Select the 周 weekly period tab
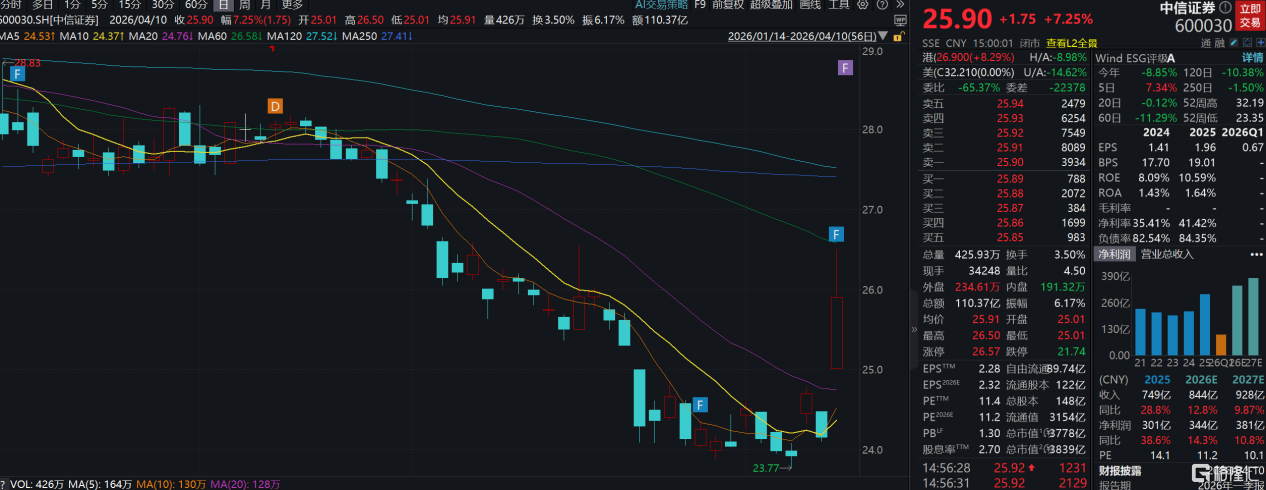 243,5
